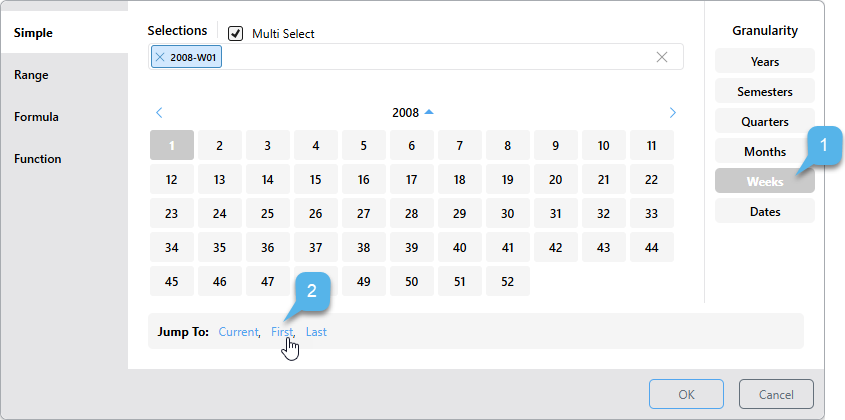
Task: Set granularity to Quarters
Action: [x=765, y=121]
